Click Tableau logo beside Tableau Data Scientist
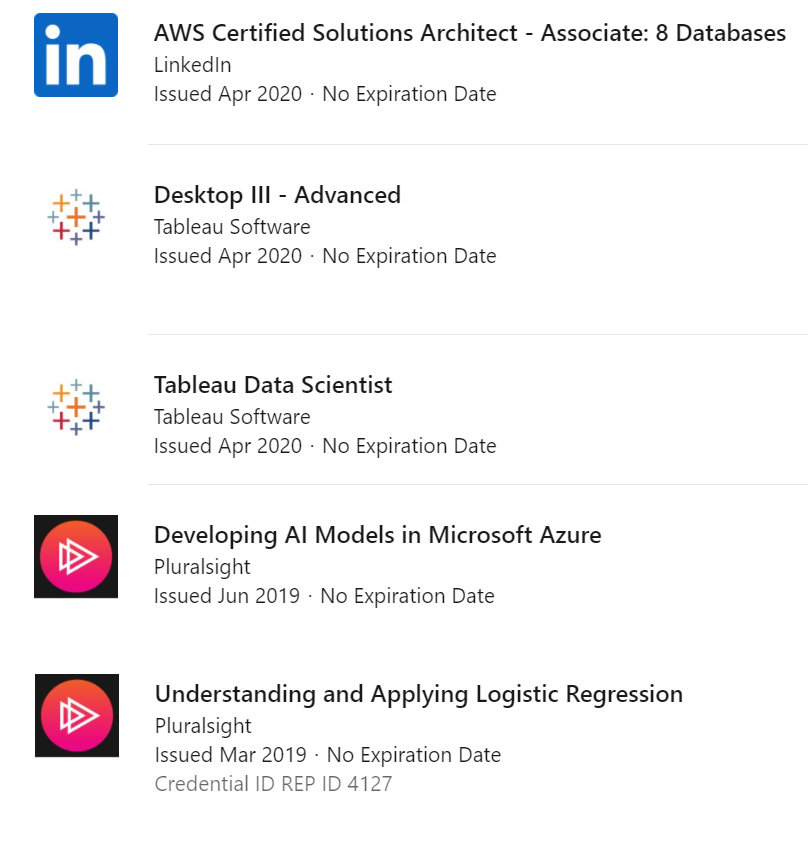This screenshot has width=808, height=846. tap(76, 407)
